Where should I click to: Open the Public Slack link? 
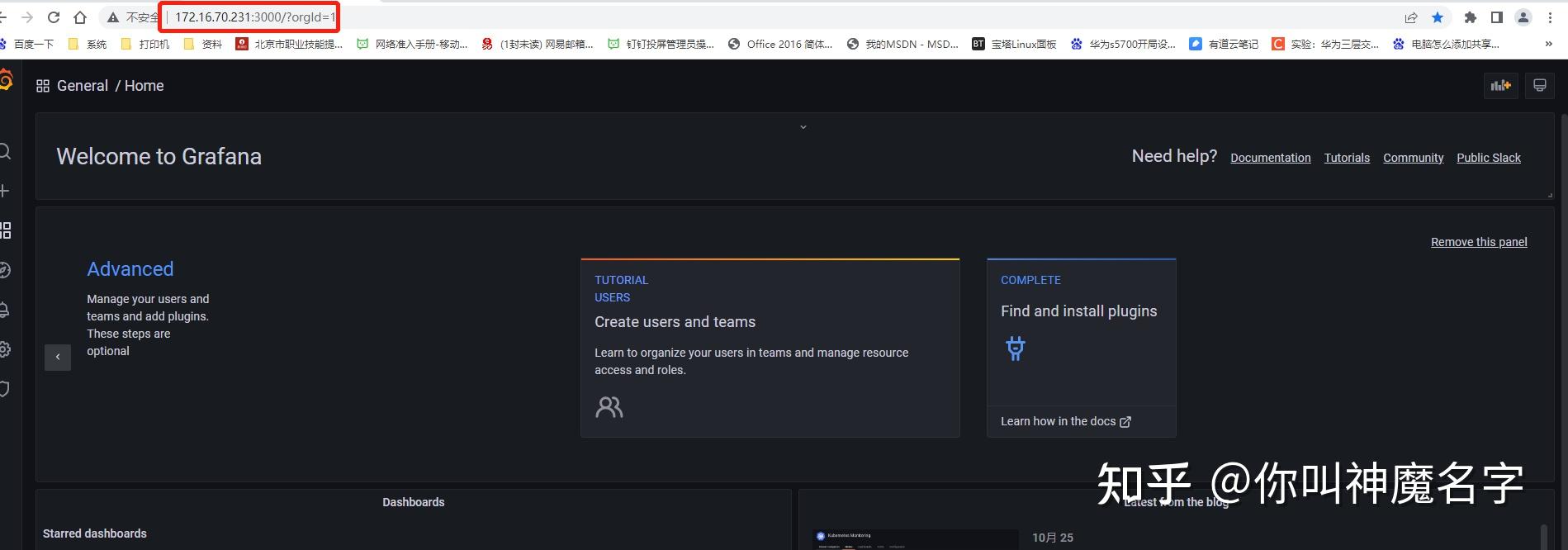coord(1489,158)
